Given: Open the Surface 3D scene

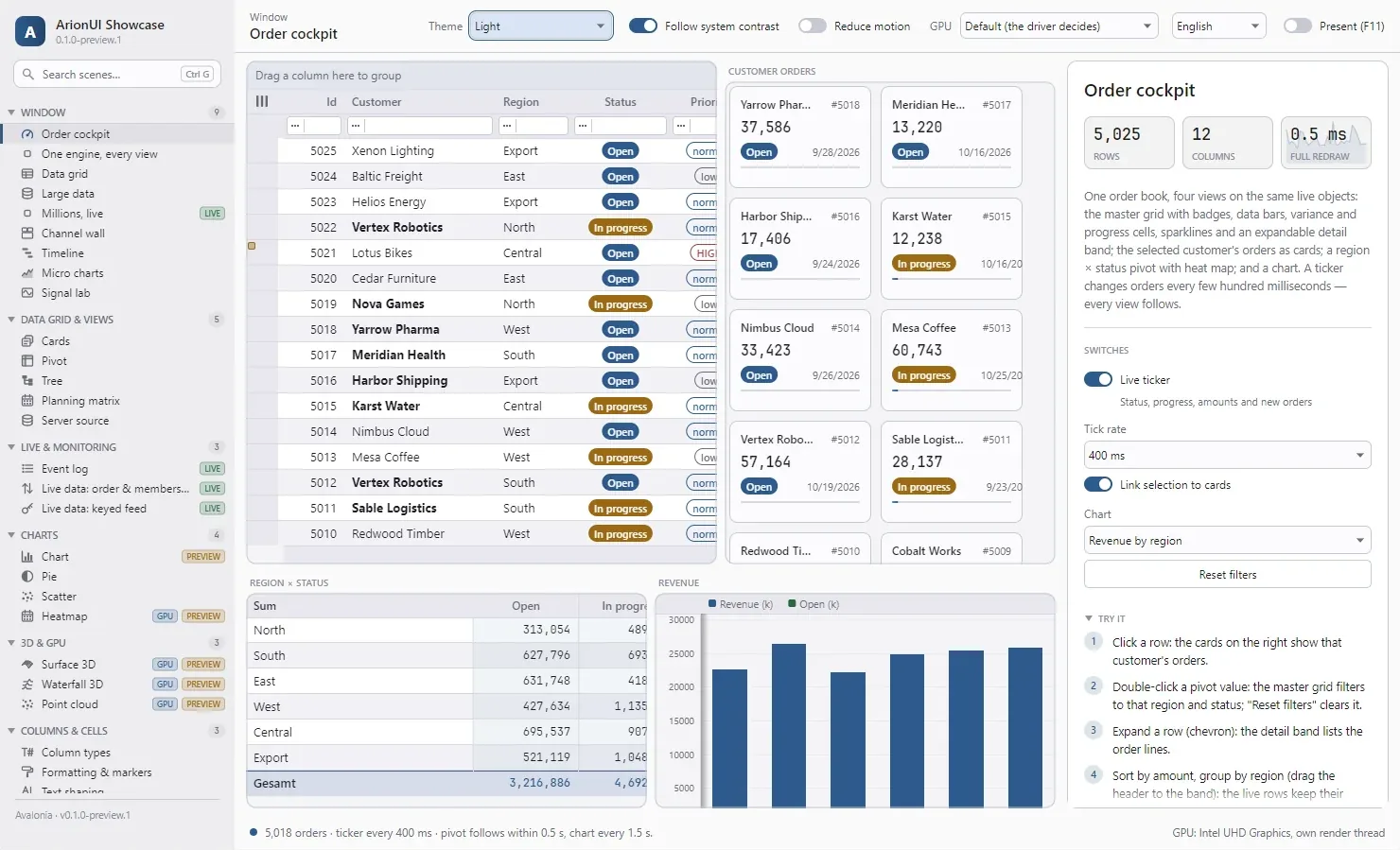Looking at the screenshot, I should tap(117, 665).
